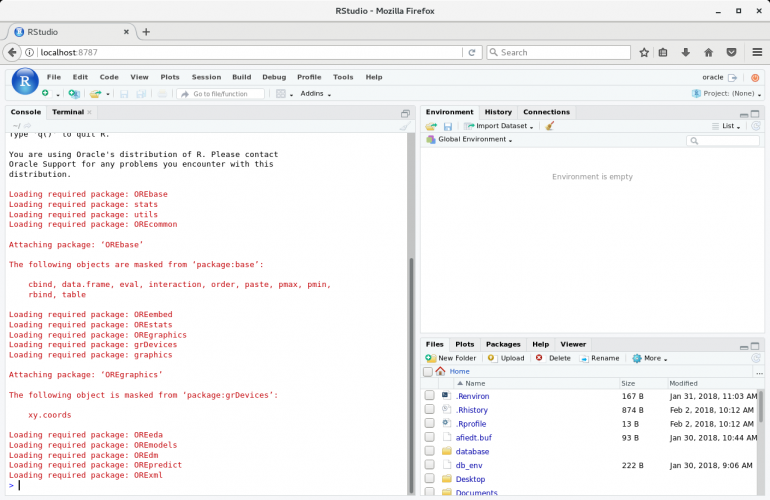Open the Addins dropdown

coord(316,93)
